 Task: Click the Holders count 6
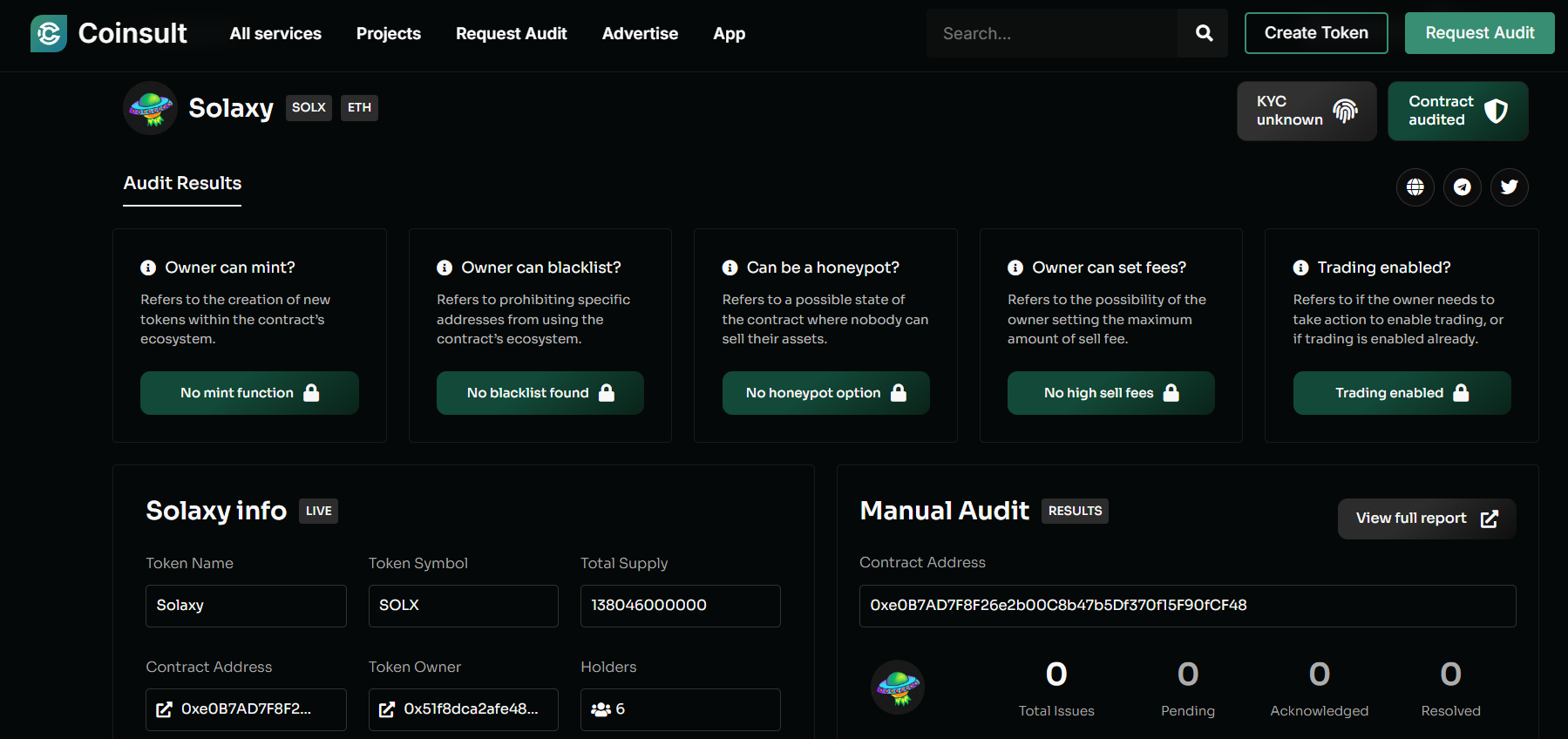pyautogui.click(x=621, y=709)
